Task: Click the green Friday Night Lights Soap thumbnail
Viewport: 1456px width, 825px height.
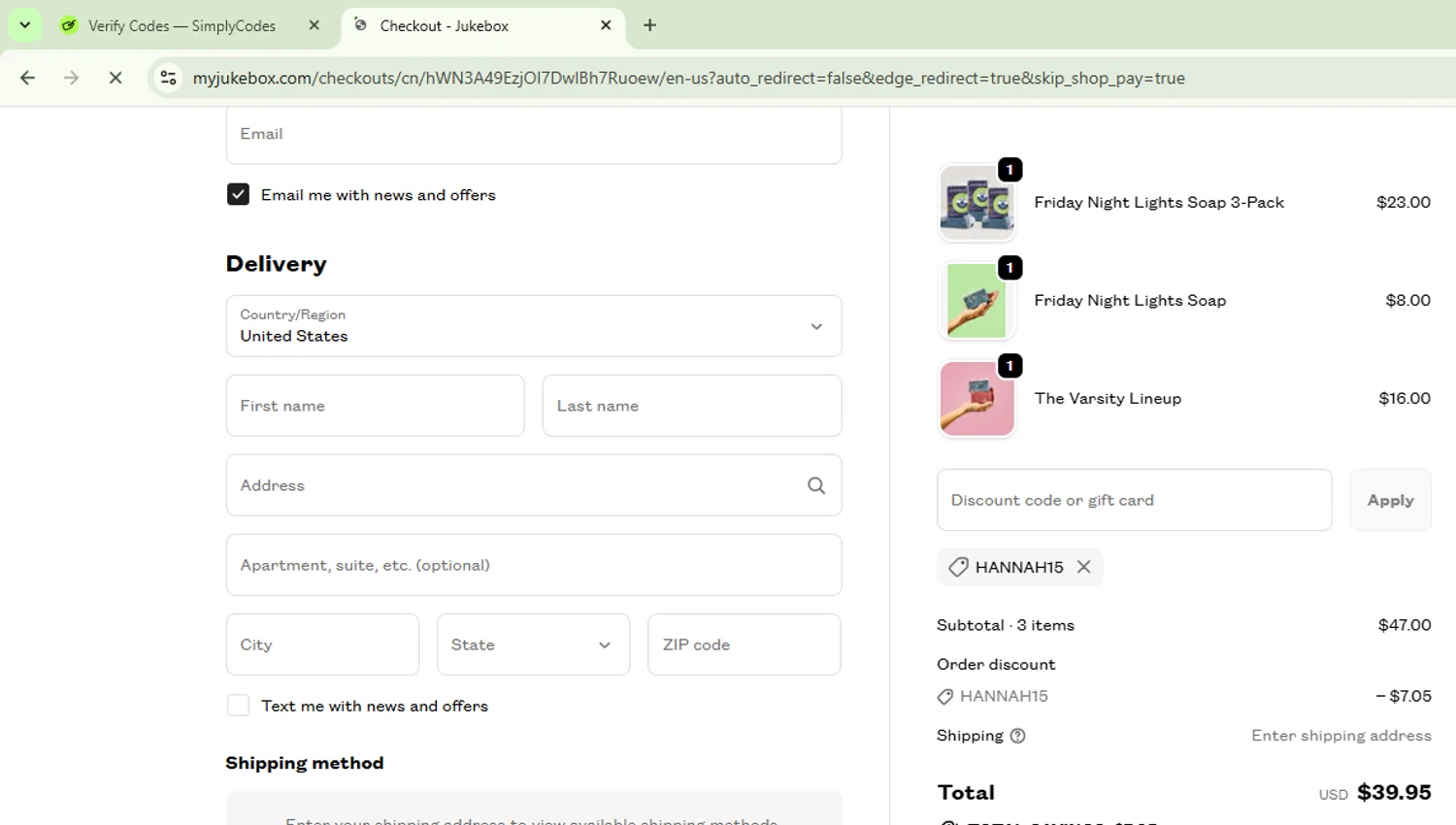Action: click(976, 301)
